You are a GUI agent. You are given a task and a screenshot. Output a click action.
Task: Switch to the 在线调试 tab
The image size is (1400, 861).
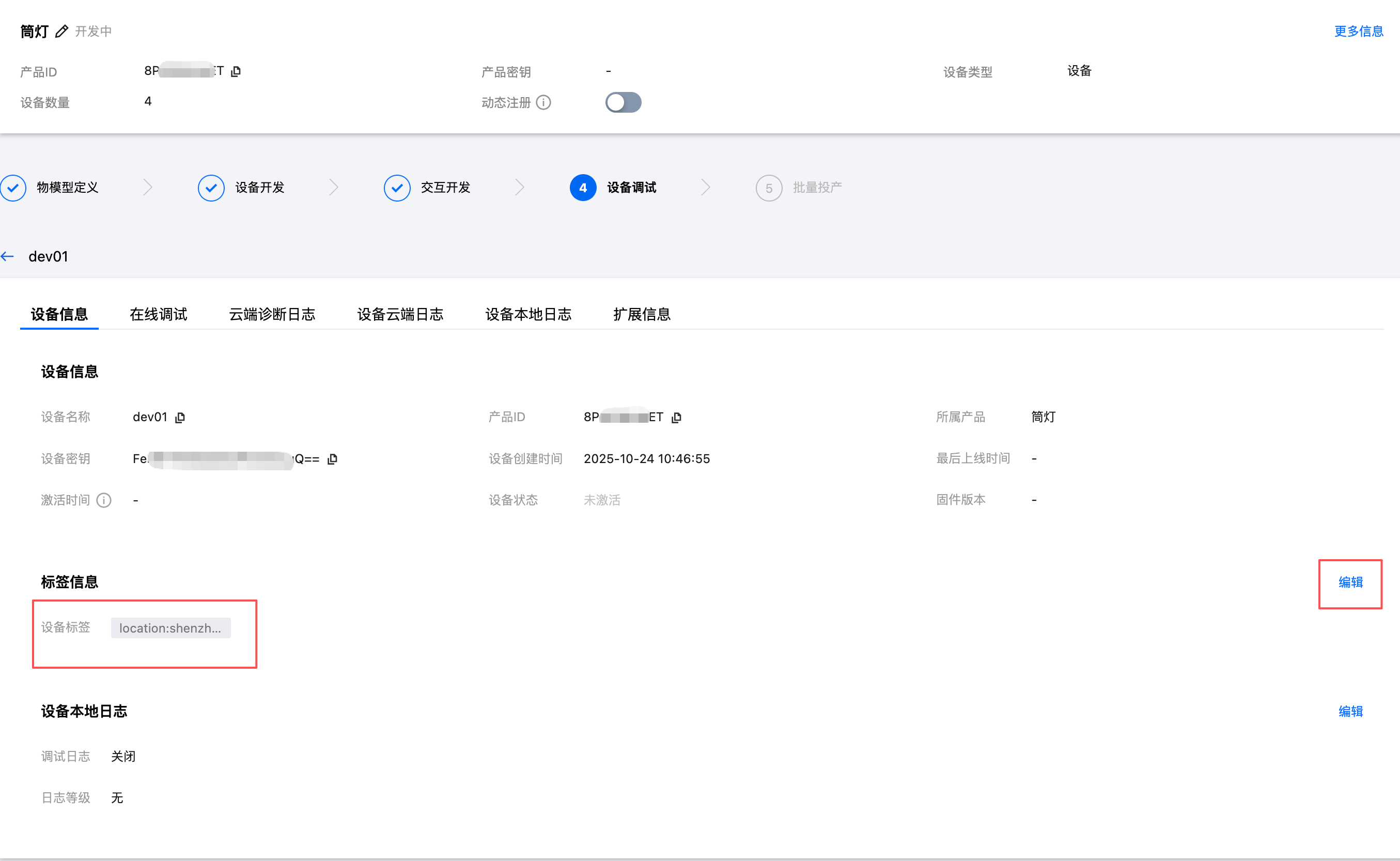[158, 314]
